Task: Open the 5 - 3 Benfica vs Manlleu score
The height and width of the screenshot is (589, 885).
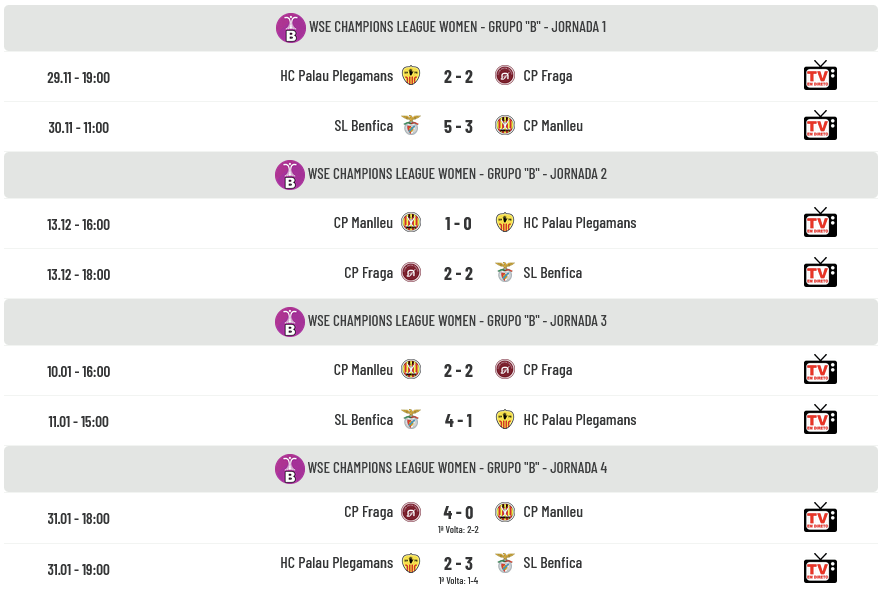Action: (x=458, y=126)
